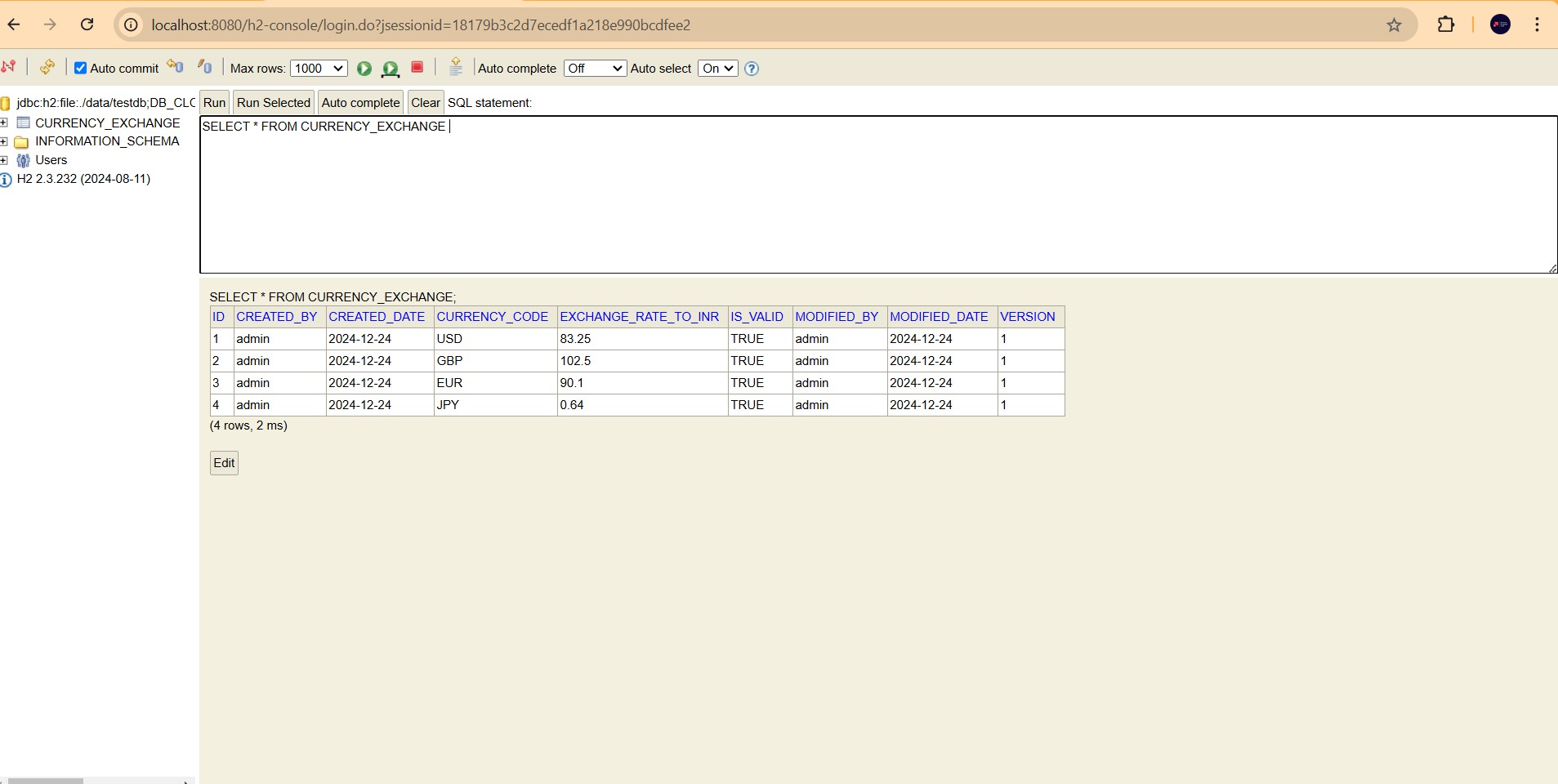
Task: Click the browser address bar URL
Action: pyautogui.click(x=421, y=25)
